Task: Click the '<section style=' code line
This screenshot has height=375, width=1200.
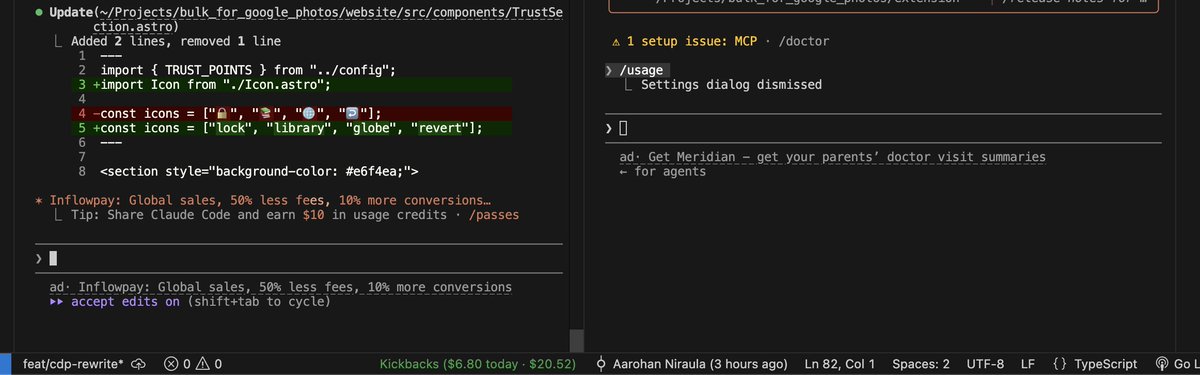Action: 260,171
